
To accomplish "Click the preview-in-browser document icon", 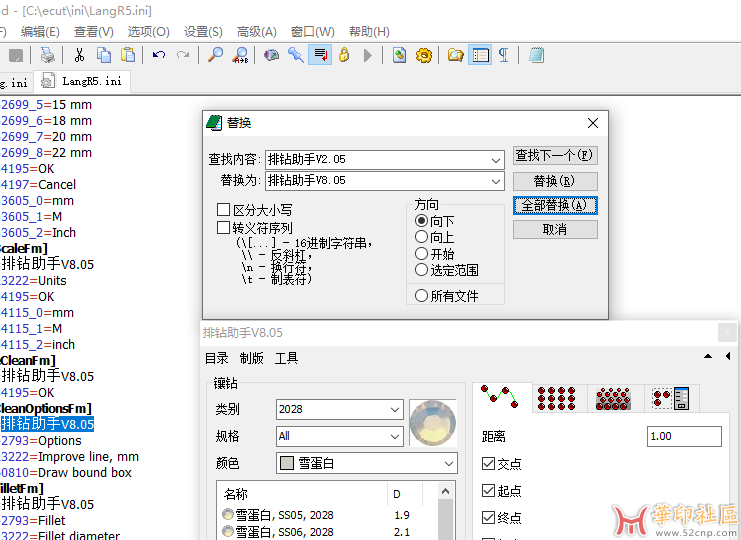I will pyautogui.click(x=399, y=55).
